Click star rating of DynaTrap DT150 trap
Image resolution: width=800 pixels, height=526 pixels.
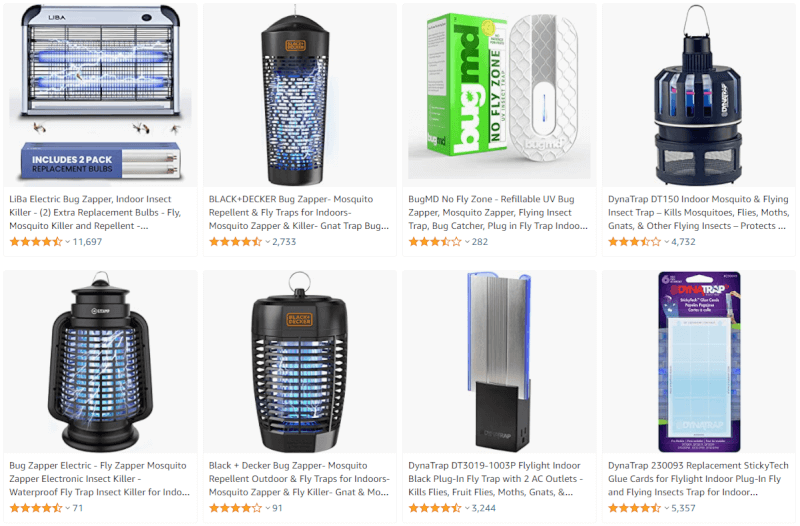click(634, 242)
